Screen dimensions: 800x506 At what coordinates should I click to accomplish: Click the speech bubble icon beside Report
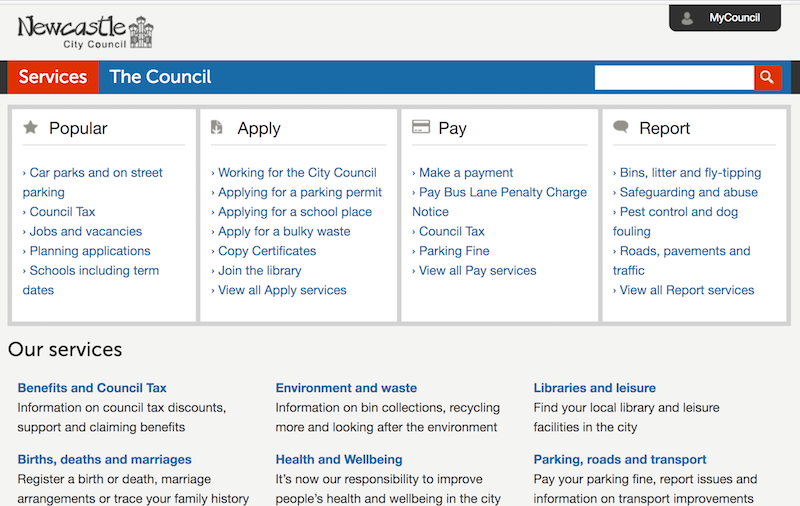click(621, 128)
